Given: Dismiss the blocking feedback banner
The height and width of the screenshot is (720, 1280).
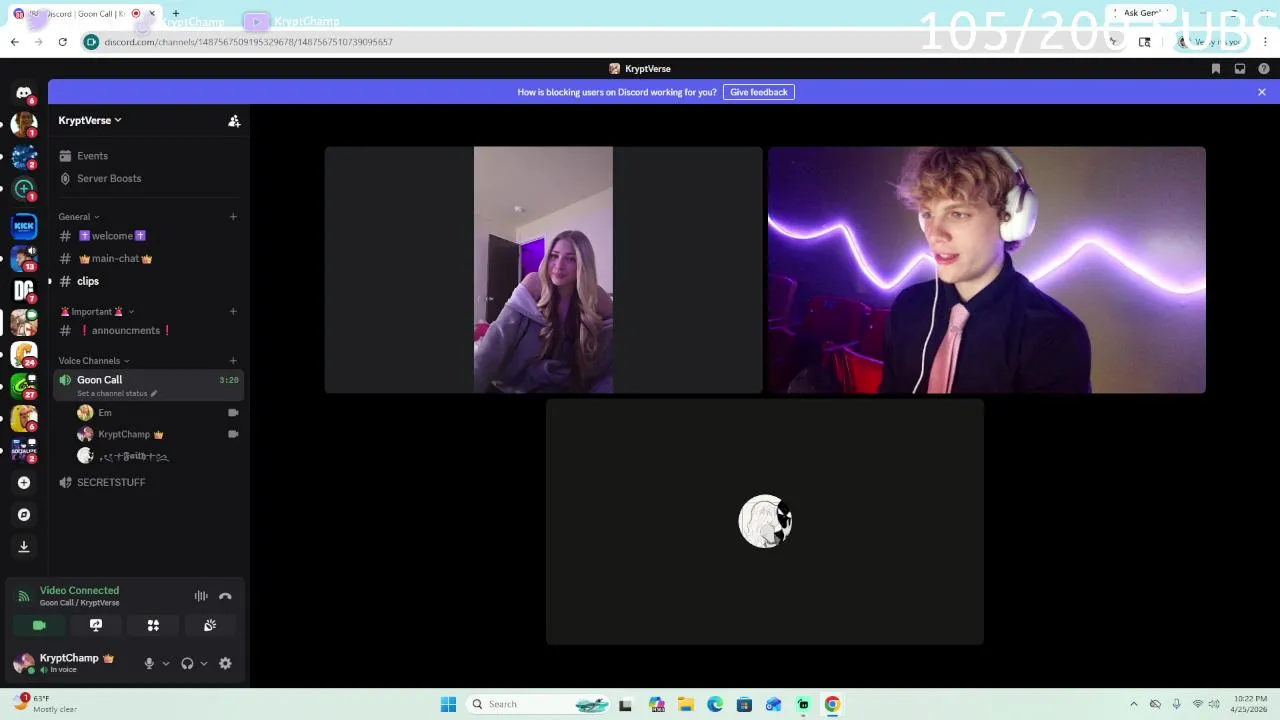Looking at the screenshot, I should coord(1262,92).
